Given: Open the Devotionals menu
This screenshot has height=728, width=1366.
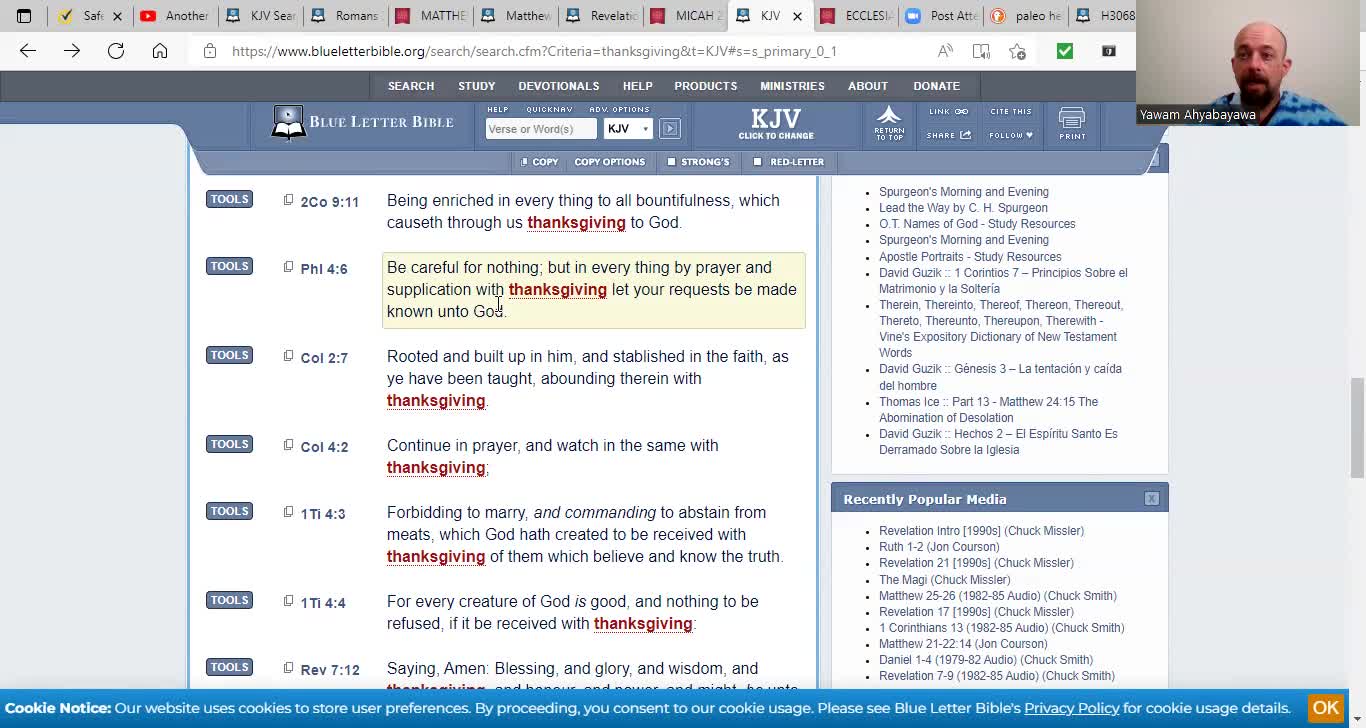Looking at the screenshot, I should (x=559, y=86).
